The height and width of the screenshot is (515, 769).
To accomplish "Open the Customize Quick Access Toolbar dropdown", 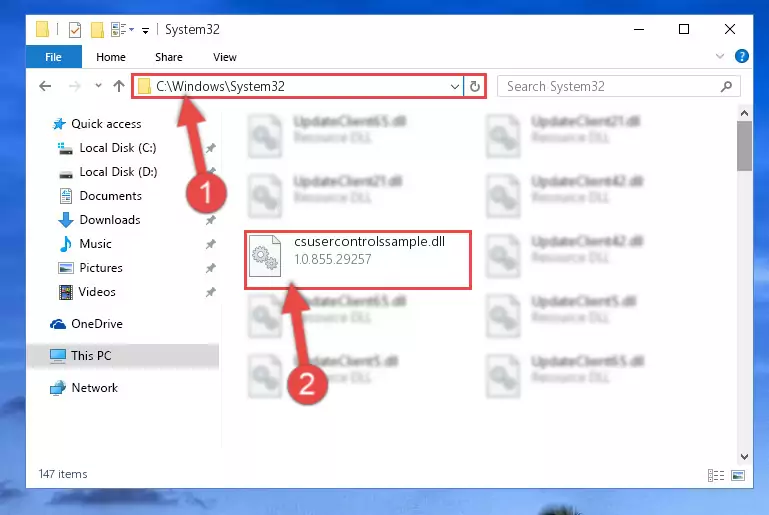I will pyautogui.click(x=145, y=31).
